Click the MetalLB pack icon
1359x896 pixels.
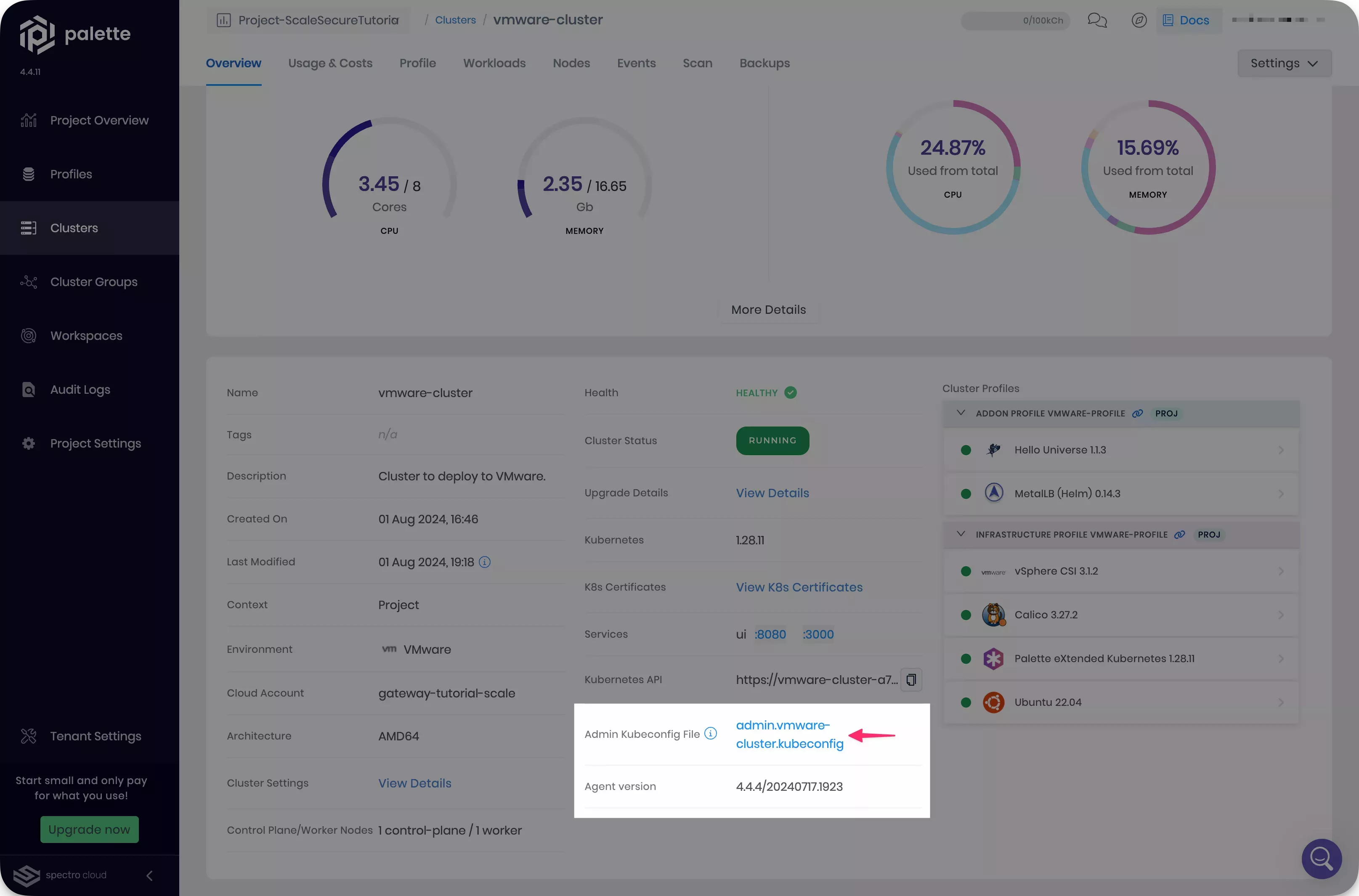pyautogui.click(x=993, y=493)
